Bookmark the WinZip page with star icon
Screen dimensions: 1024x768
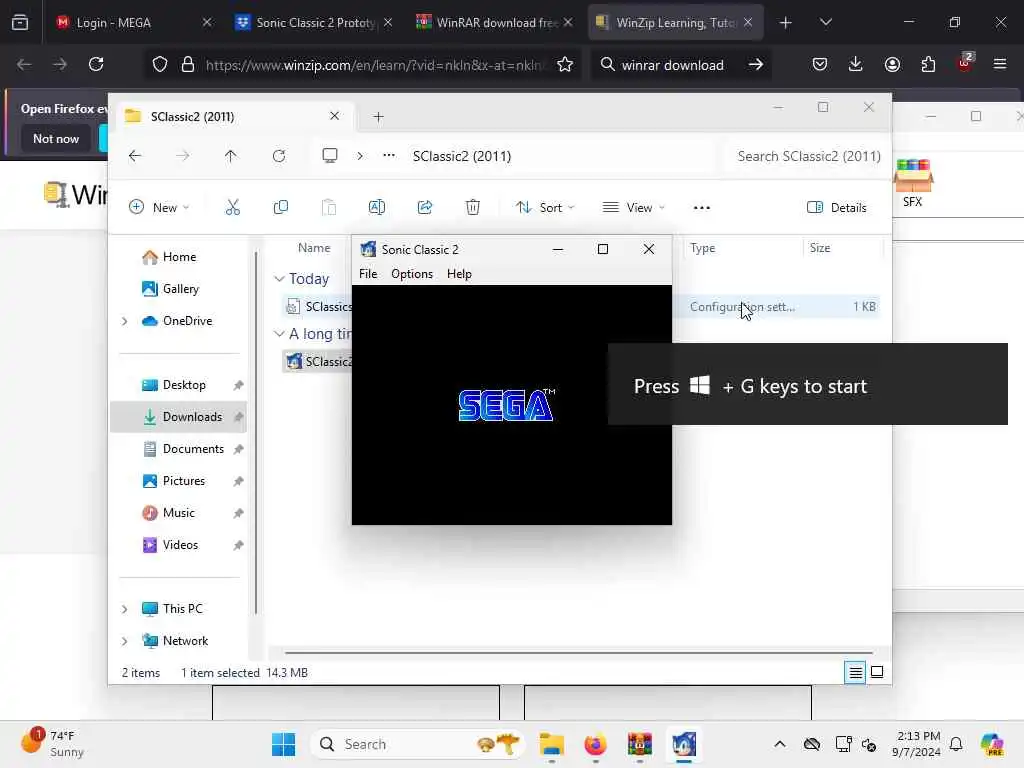565,64
